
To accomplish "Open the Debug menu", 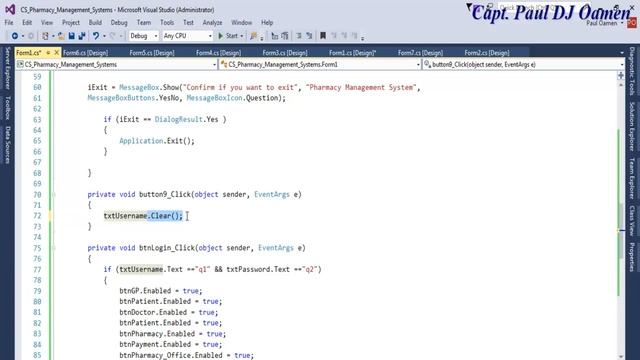I will [119, 22].
